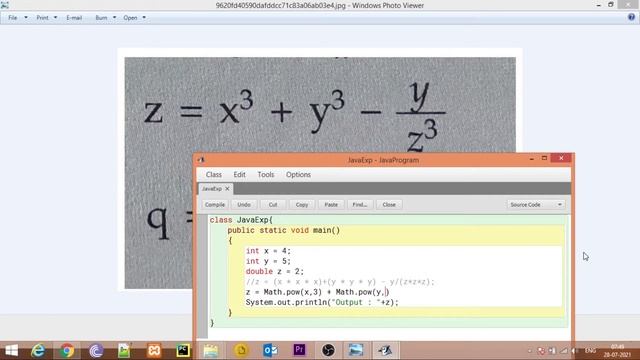Viewport: 640px width, 360px height.
Task: Open the Tools menu in BlueJ editor
Action: point(266,174)
